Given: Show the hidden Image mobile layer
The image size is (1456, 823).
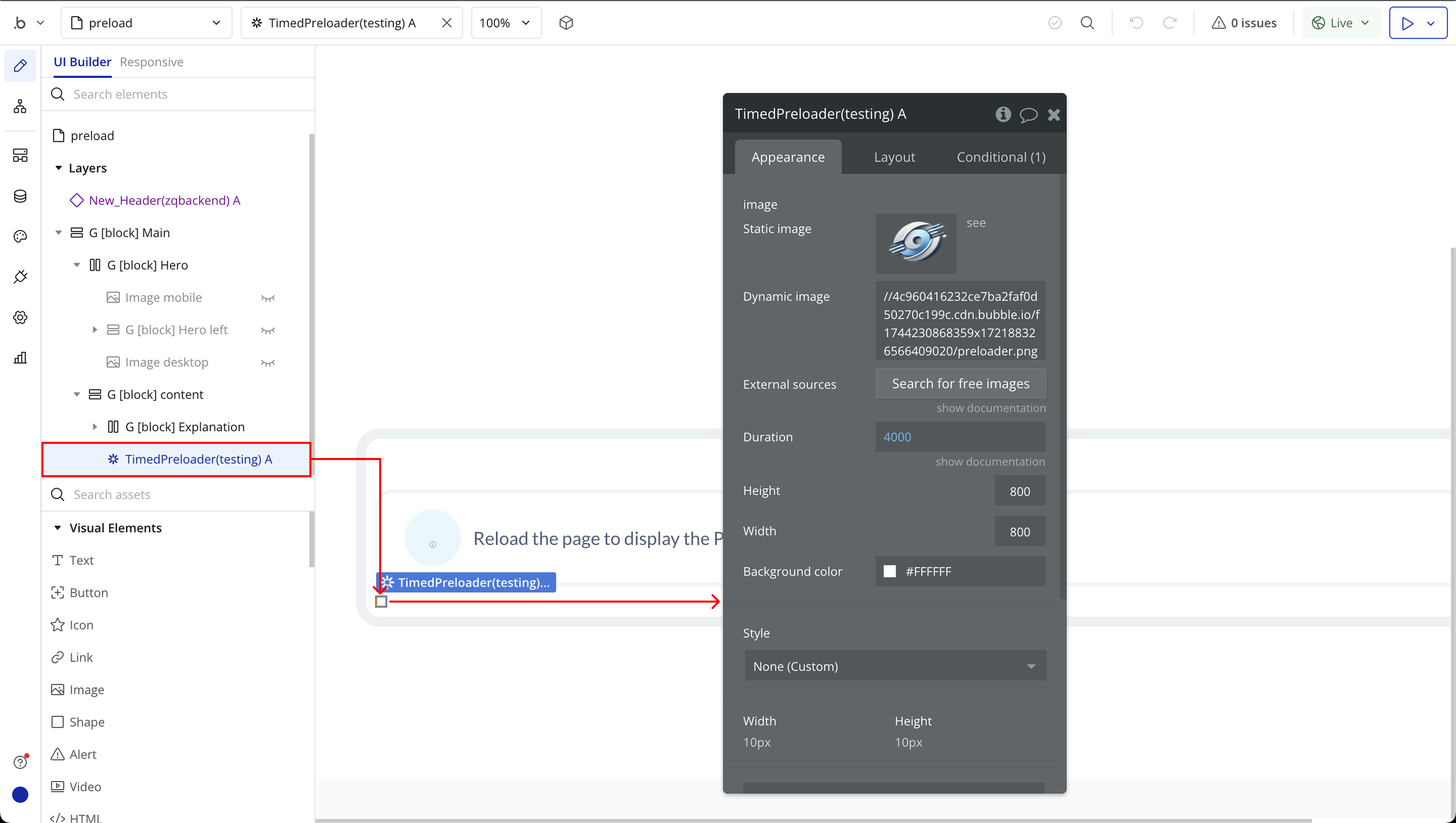Looking at the screenshot, I should [268, 298].
